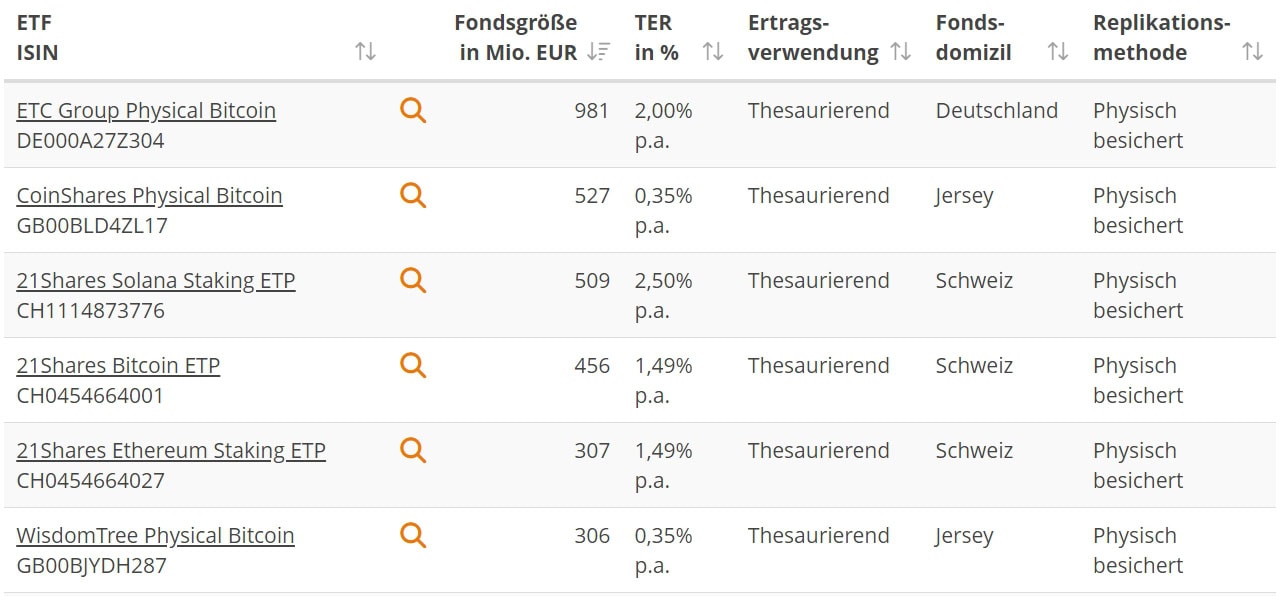The height and width of the screenshot is (596, 1279).
Task: Open CoinShares Physical Bitcoin link
Action: 149,196
